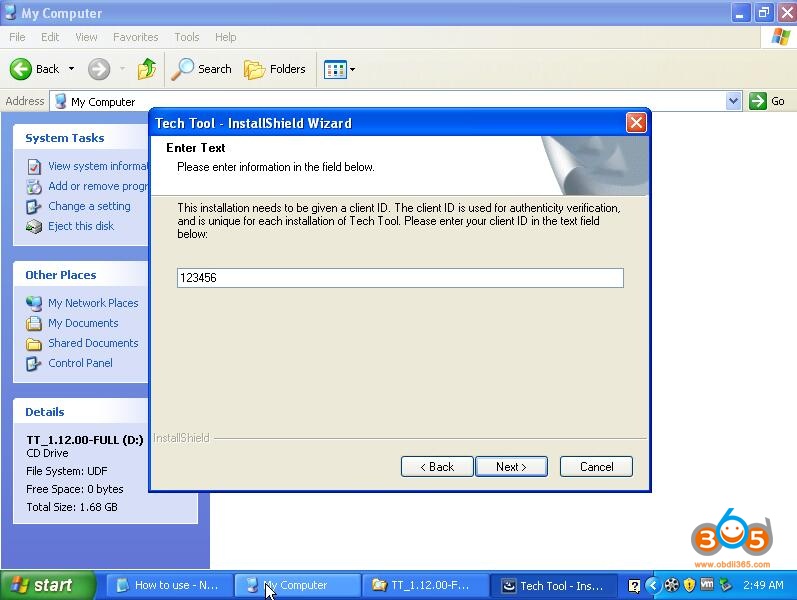Open My Documents from Other Places
Image resolution: width=797 pixels, height=600 pixels.
pos(83,323)
